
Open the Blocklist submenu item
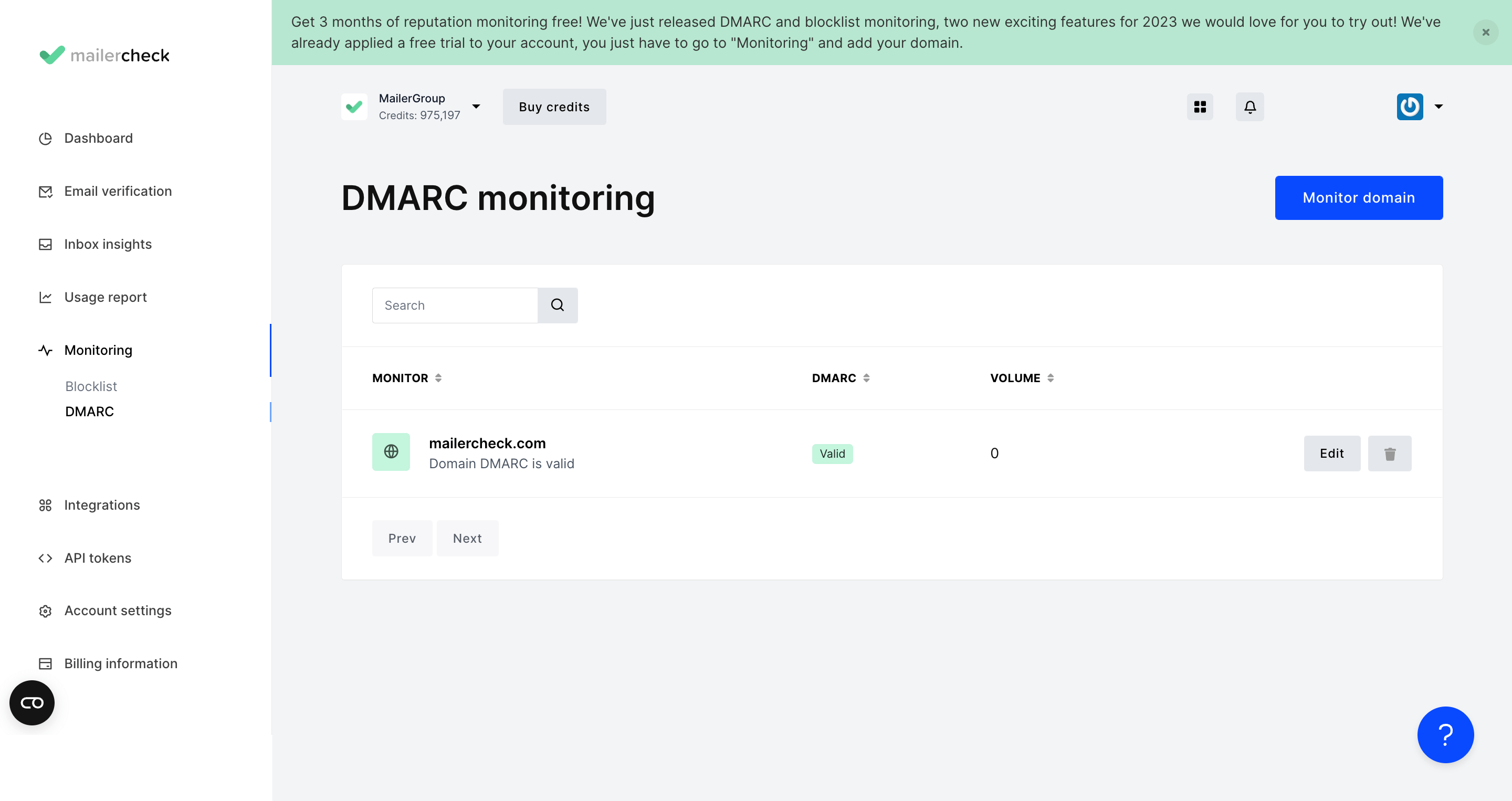(x=91, y=386)
